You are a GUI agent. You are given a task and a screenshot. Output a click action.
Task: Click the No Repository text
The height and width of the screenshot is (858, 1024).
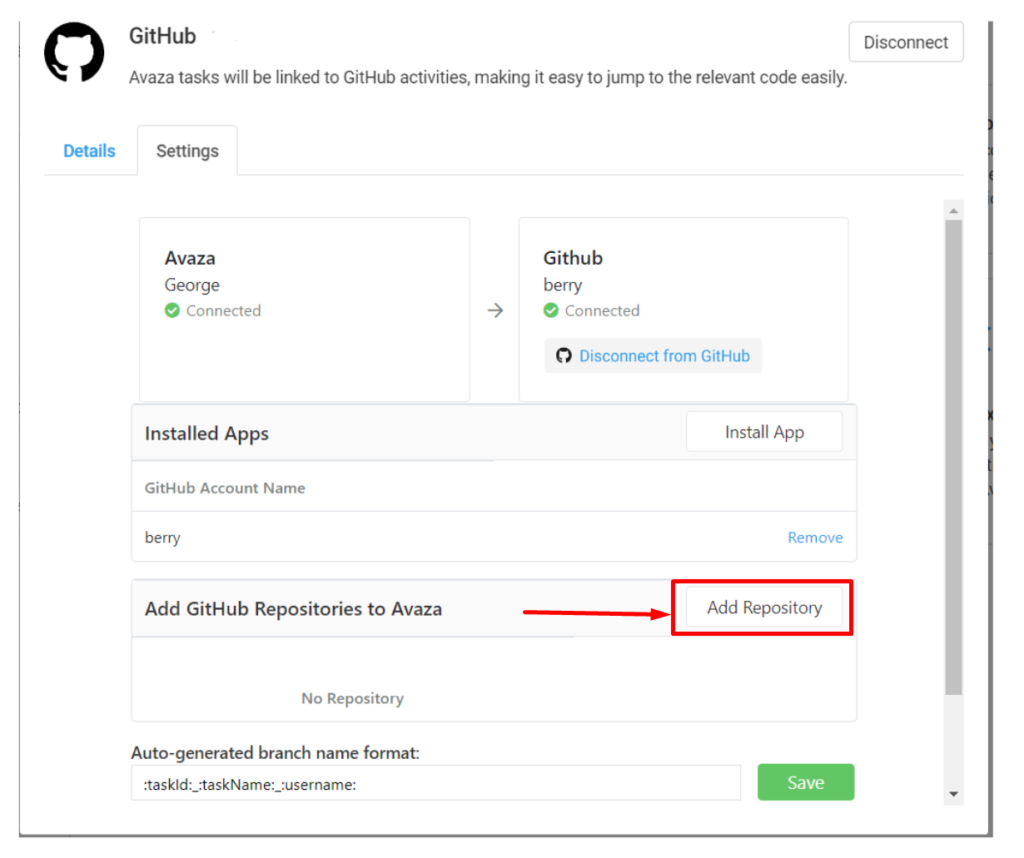pyautogui.click(x=353, y=698)
